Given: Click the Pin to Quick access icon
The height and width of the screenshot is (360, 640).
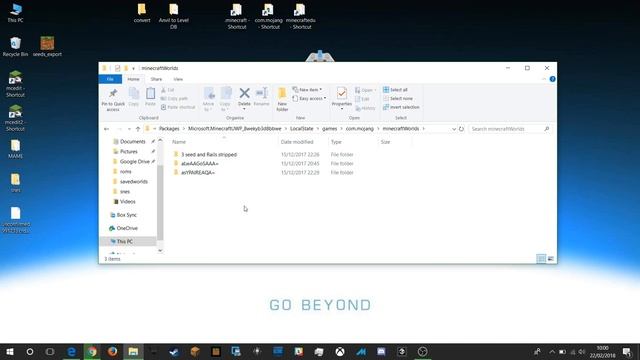Looking at the screenshot, I should pos(113,99).
